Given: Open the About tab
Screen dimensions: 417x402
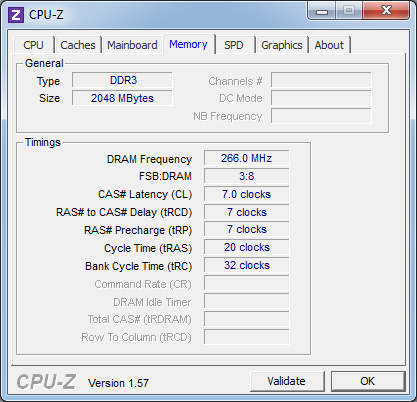Looking at the screenshot, I should pyautogui.click(x=329, y=45).
